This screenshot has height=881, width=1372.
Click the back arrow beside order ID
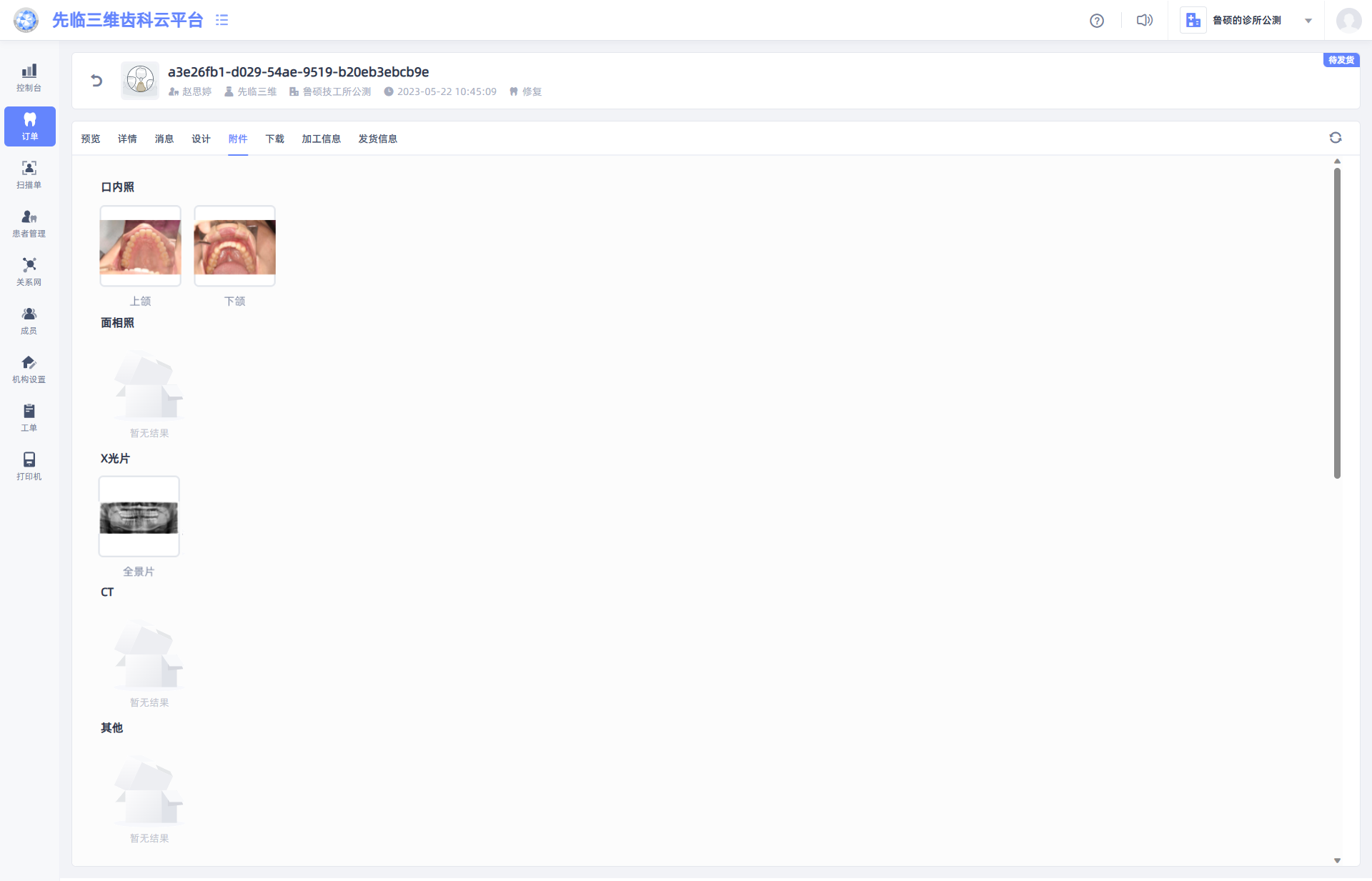[96, 81]
